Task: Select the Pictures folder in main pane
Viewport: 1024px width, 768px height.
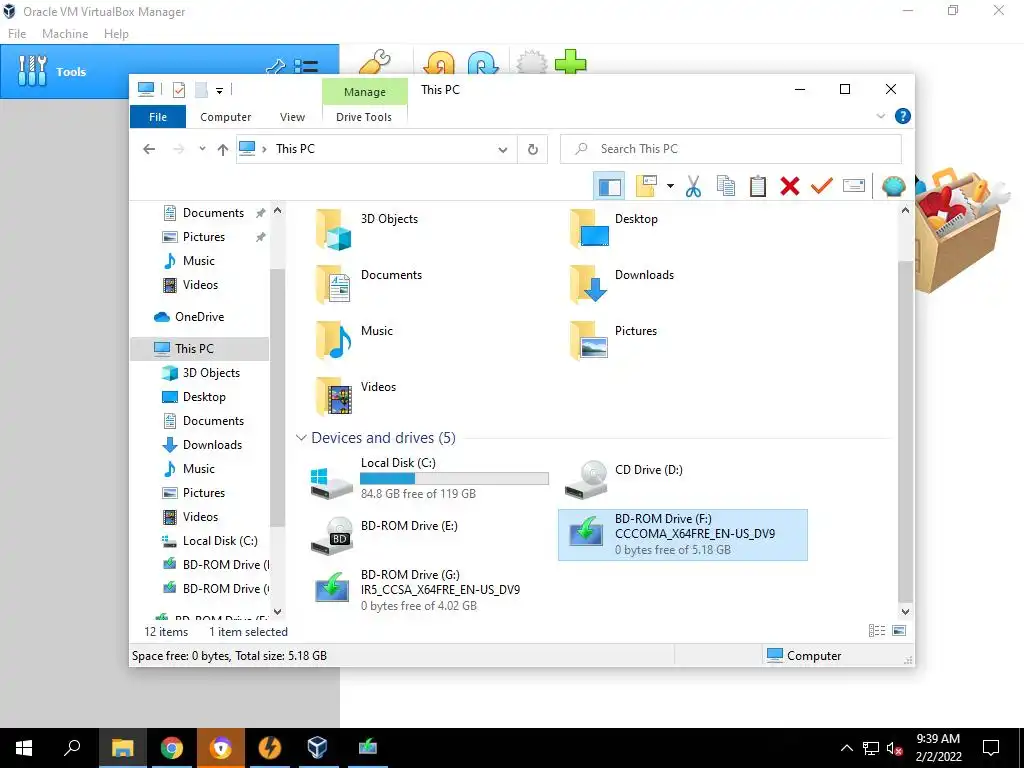Action: point(614,342)
